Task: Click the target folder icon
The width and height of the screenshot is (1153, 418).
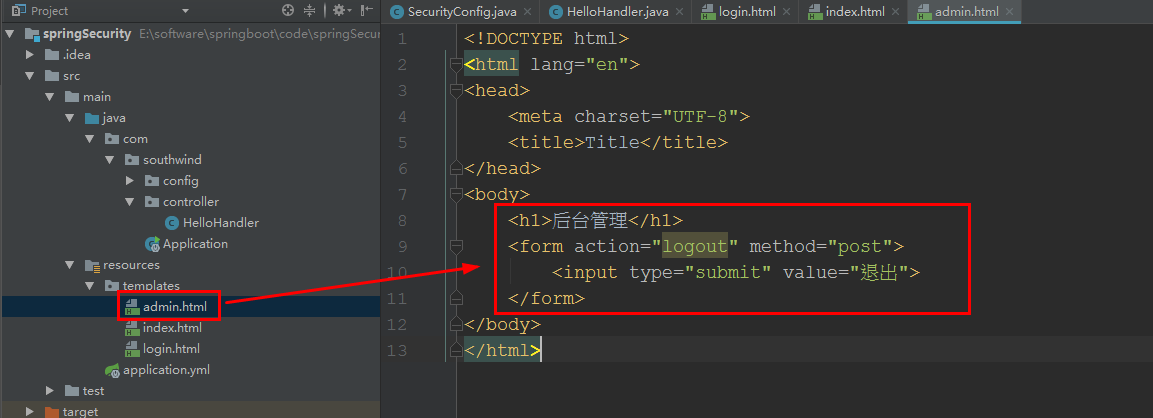Action: pos(51,412)
